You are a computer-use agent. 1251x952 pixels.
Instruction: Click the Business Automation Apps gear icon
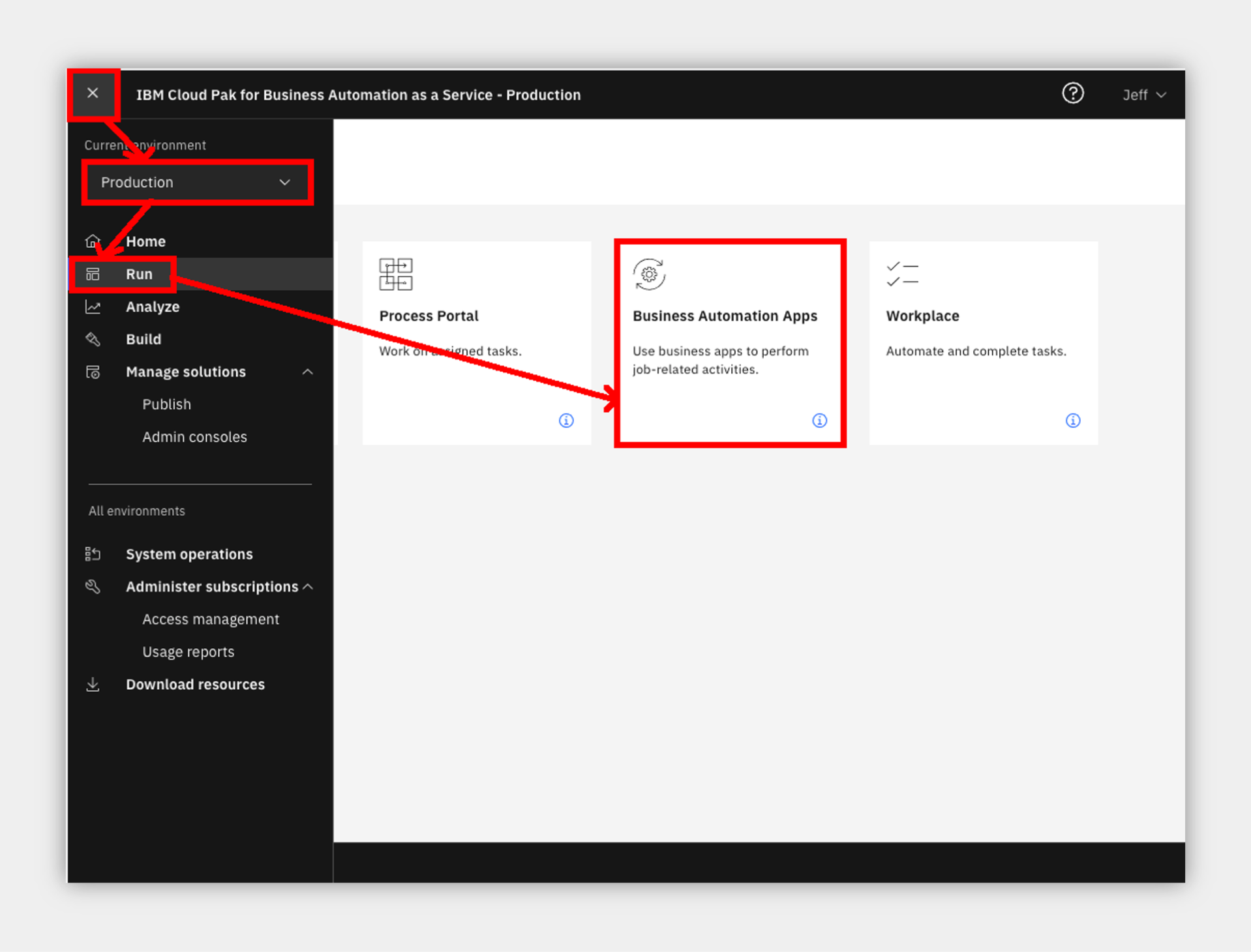(648, 274)
